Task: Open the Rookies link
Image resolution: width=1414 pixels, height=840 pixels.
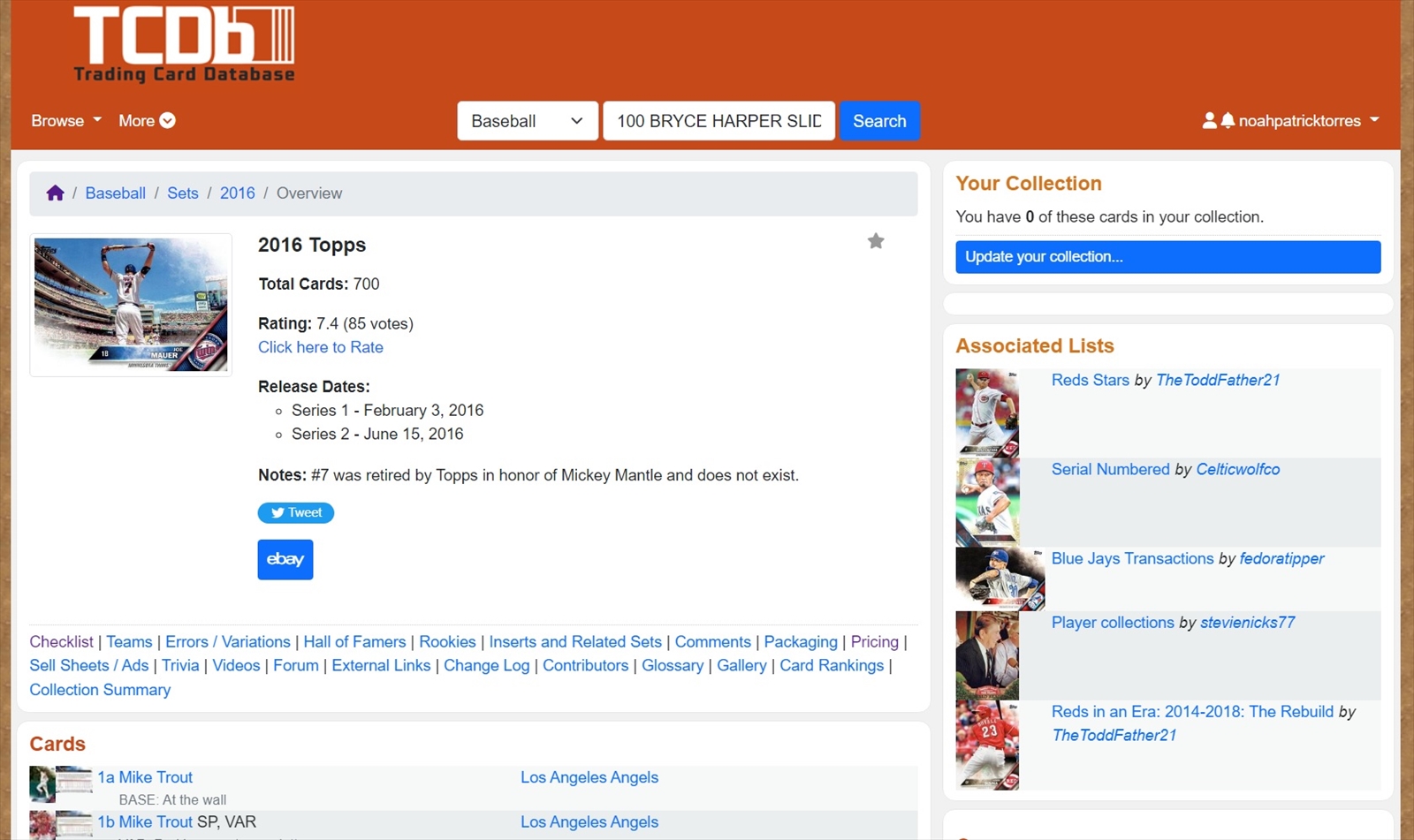Action: pyautogui.click(x=447, y=641)
